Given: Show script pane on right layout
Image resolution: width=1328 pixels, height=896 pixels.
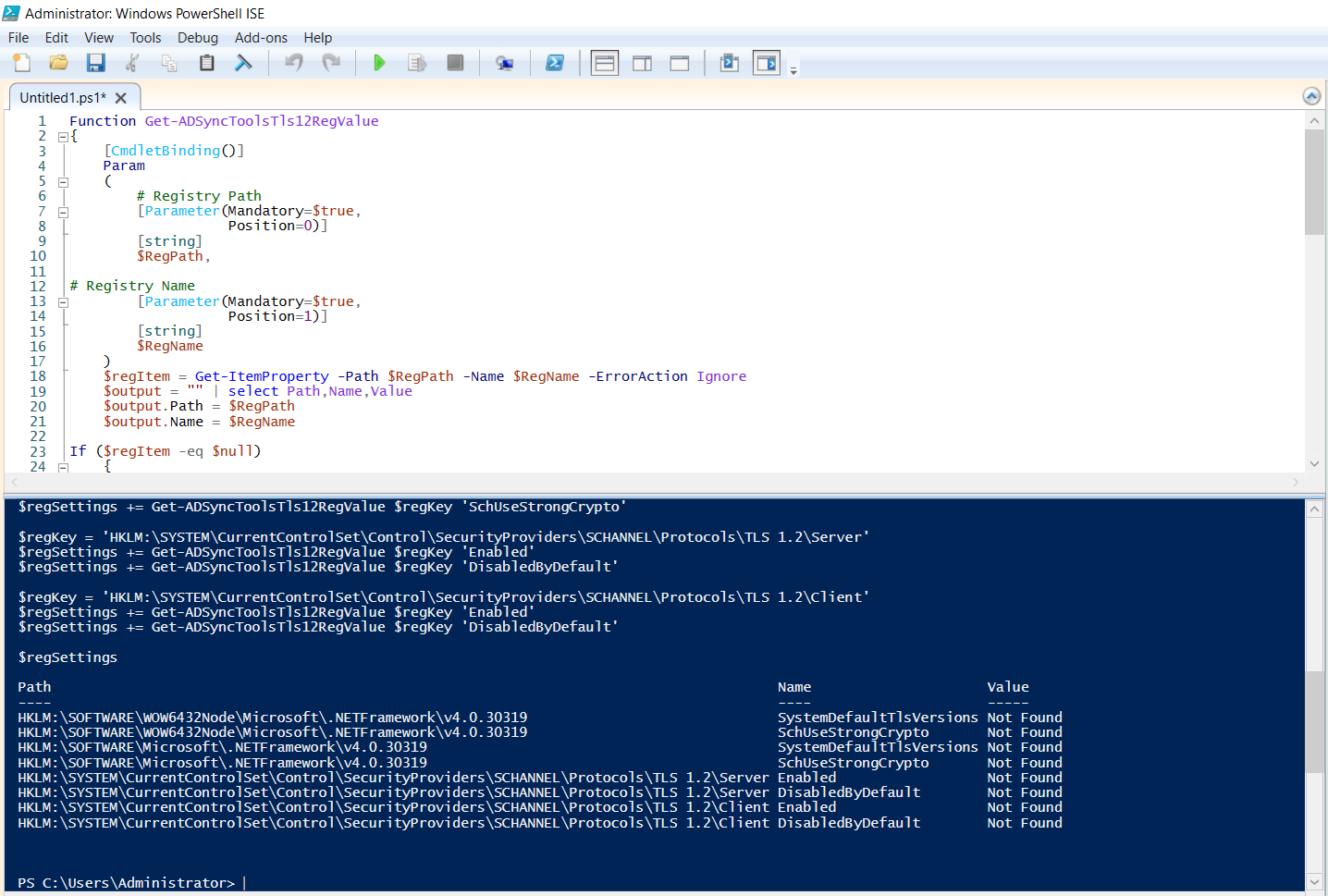Looking at the screenshot, I should pos(642,63).
